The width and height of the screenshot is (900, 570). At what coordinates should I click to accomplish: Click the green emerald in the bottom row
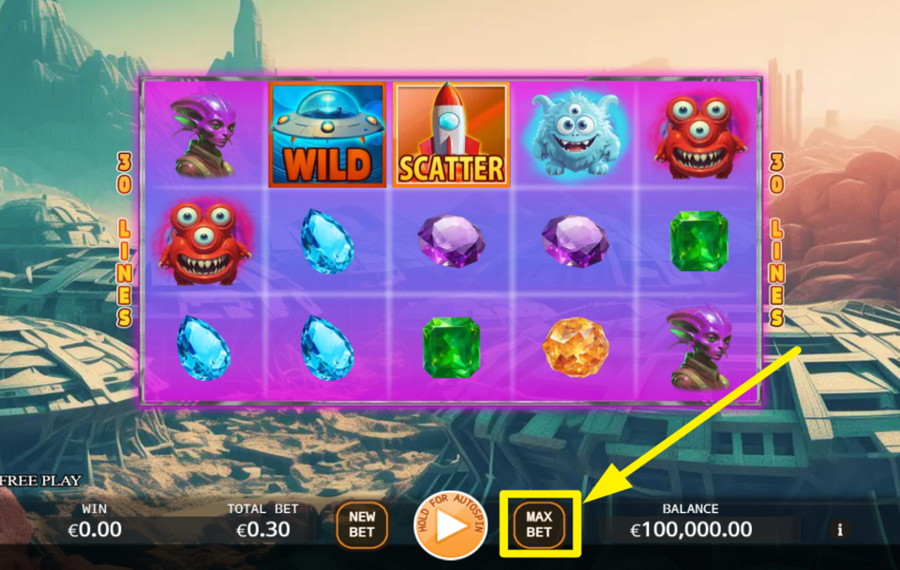click(x=451, y=348)
